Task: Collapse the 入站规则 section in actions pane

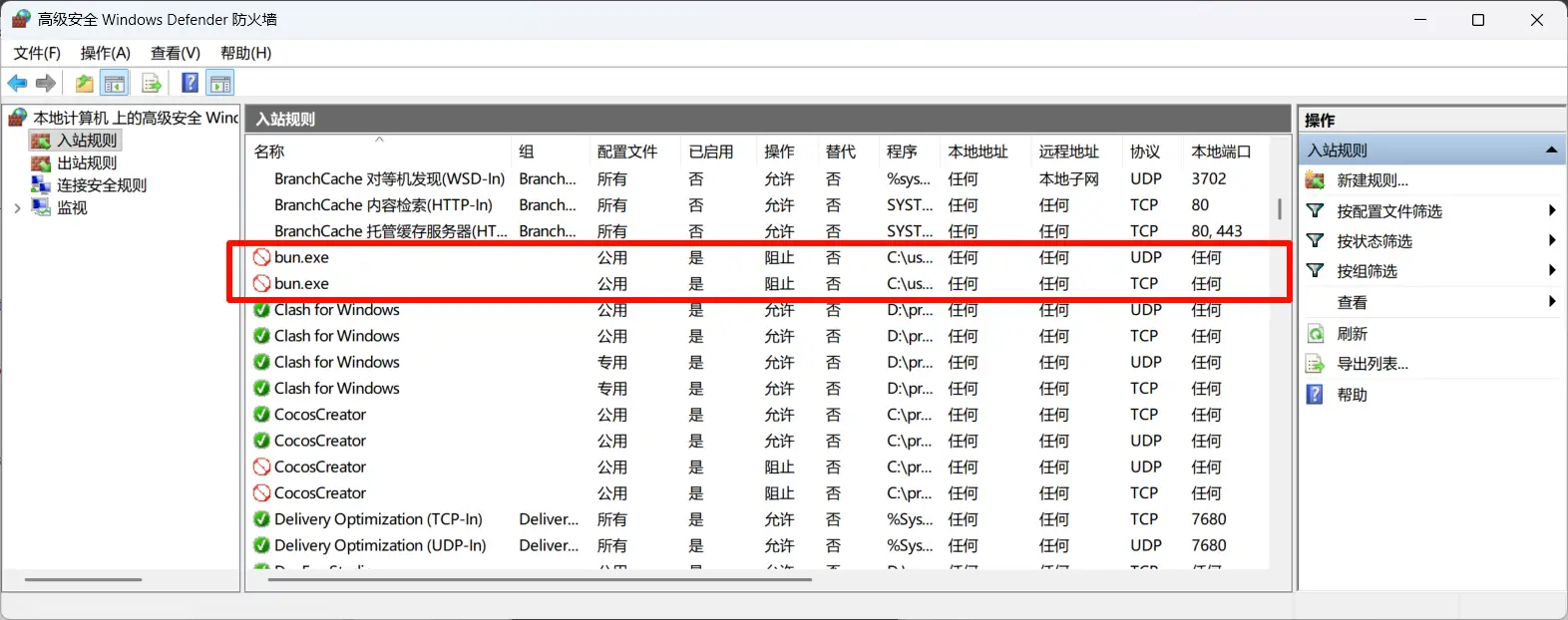Action: [x=1551, y=151]
